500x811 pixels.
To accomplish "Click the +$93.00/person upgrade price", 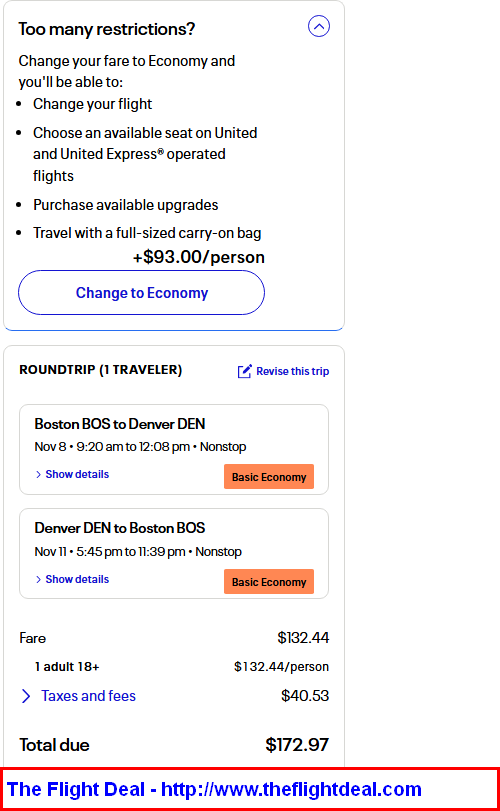I will (199, 257).
